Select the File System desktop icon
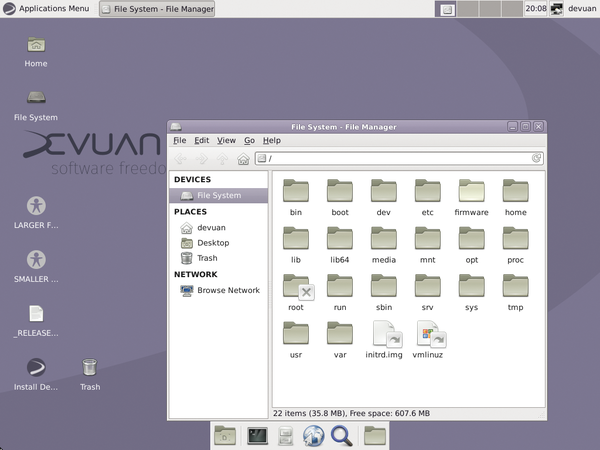 [36, 106]
